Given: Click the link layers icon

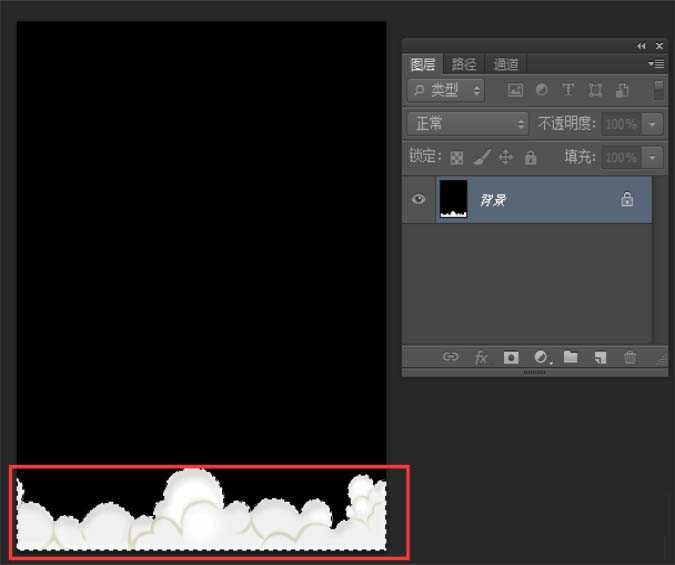Looking at the screenshot, I should (451, 358).
